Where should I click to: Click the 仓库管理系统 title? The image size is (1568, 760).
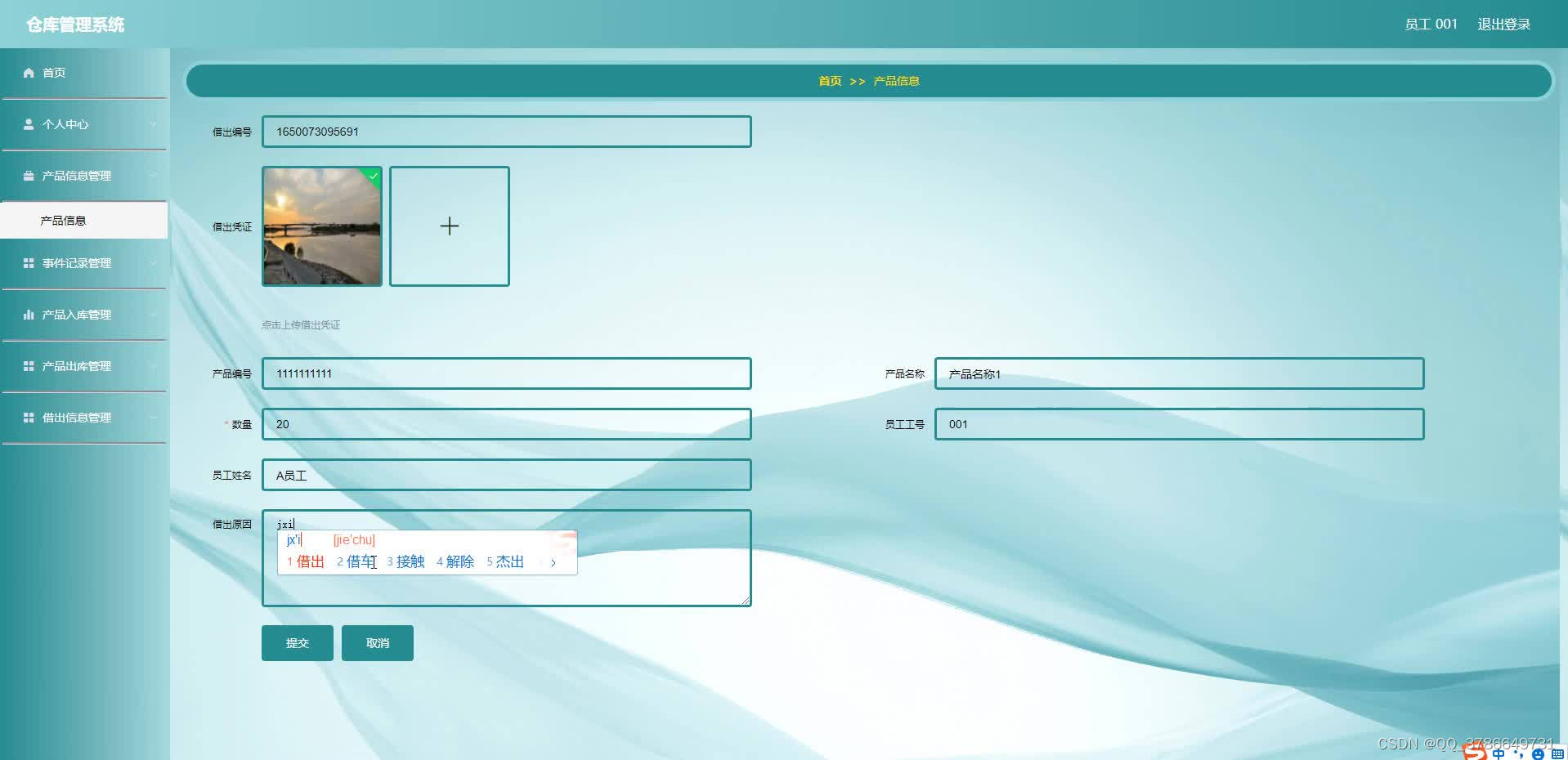75,25
